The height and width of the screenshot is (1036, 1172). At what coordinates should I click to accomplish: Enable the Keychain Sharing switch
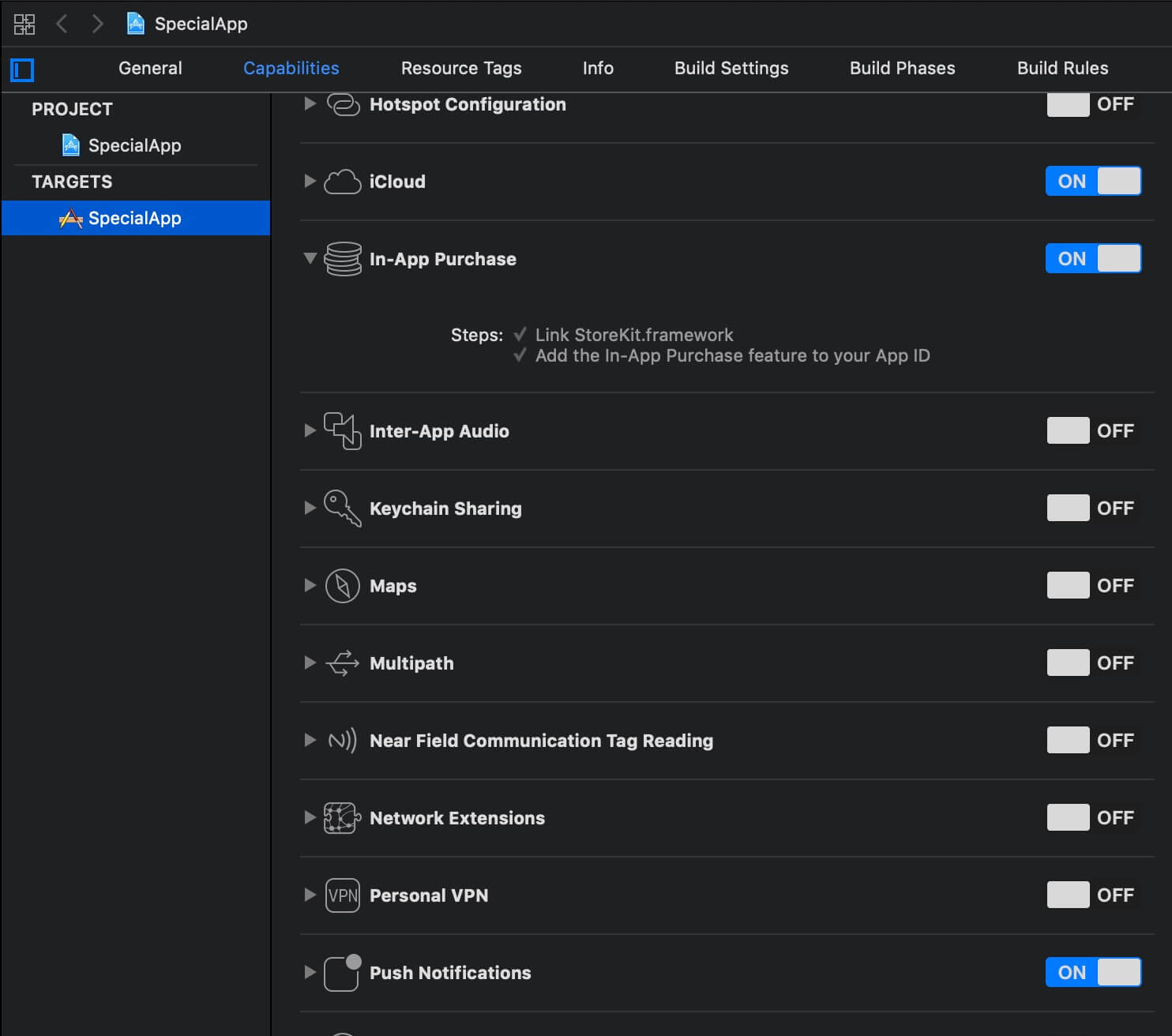coord(1093,509)
